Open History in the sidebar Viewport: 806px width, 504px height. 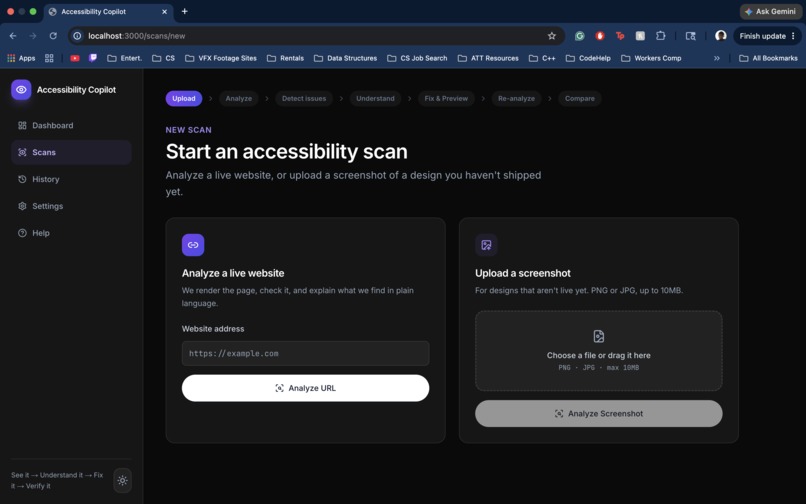pos(71,179)
